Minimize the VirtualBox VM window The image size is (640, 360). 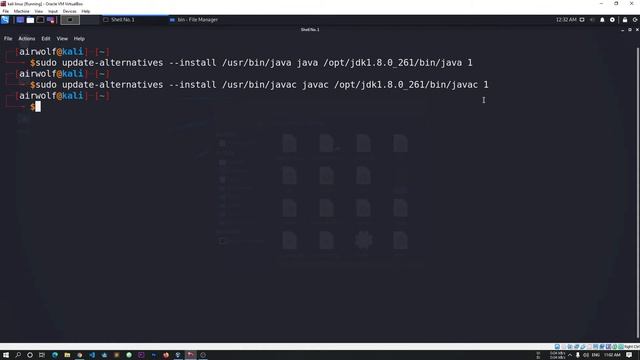601,4
